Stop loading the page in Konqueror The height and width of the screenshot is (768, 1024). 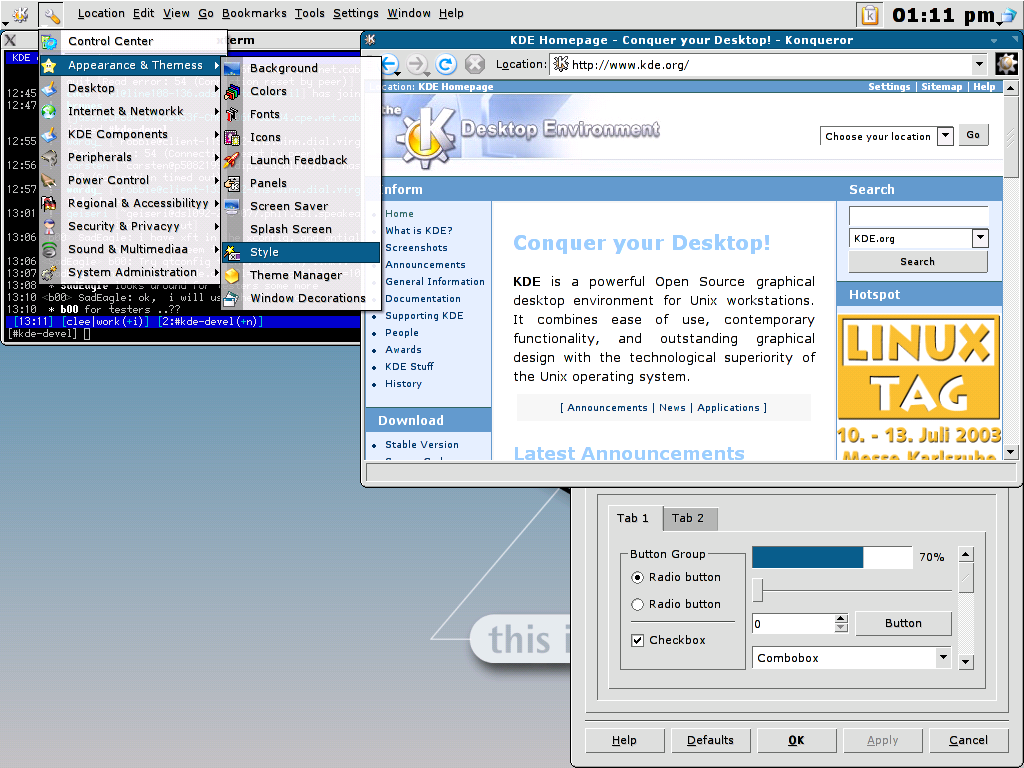tap(475, 64)
